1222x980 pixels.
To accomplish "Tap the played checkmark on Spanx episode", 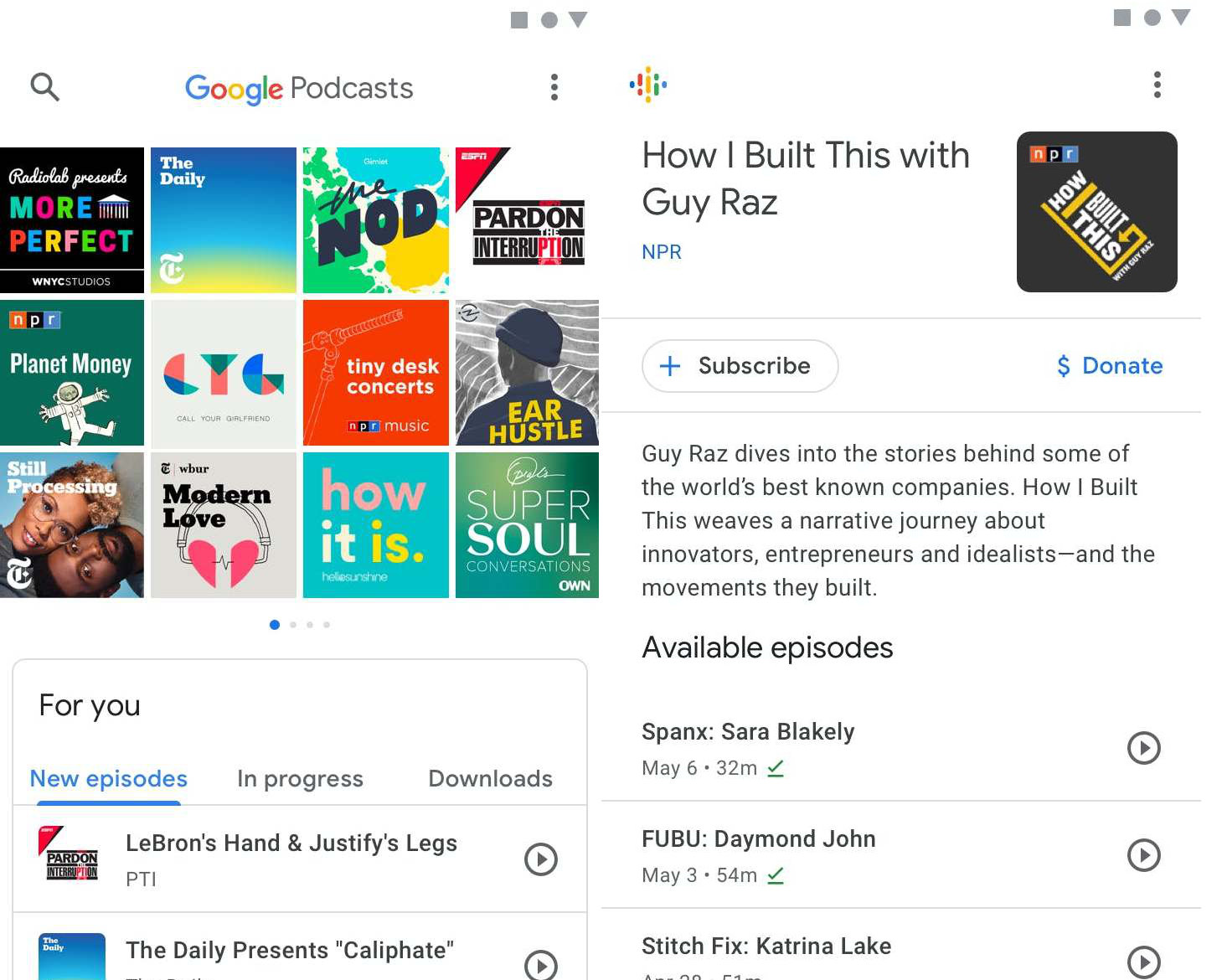I will (x=776, y=768).
